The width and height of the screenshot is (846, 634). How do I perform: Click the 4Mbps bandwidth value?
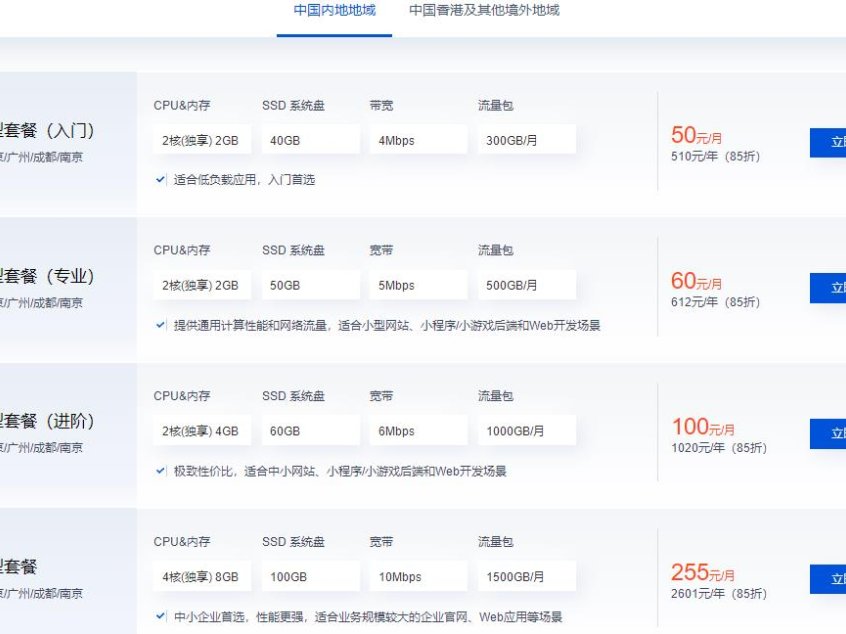(x=418, y=140)
